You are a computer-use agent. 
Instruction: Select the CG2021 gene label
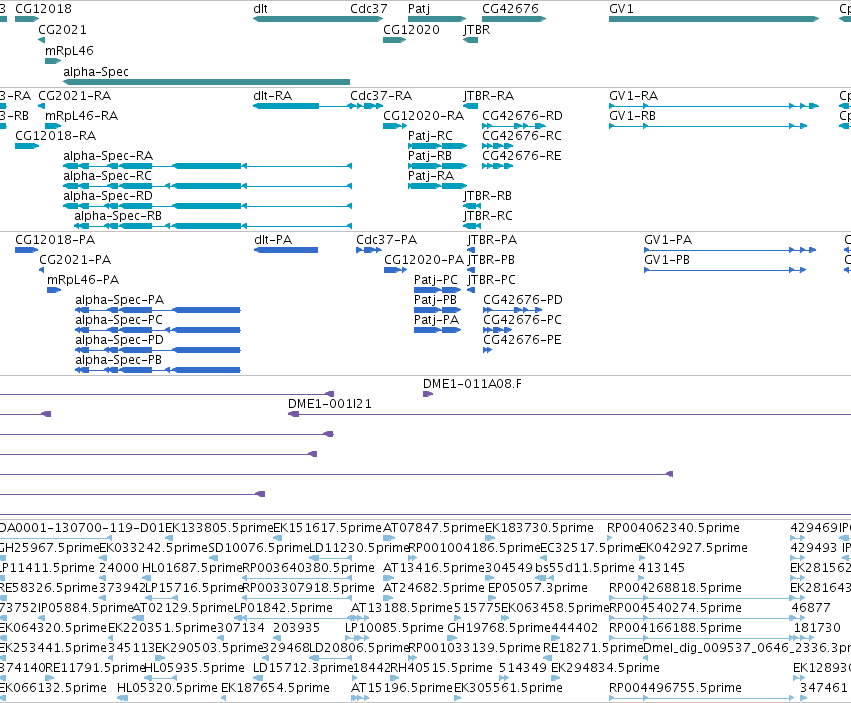[x=62, y=29]
